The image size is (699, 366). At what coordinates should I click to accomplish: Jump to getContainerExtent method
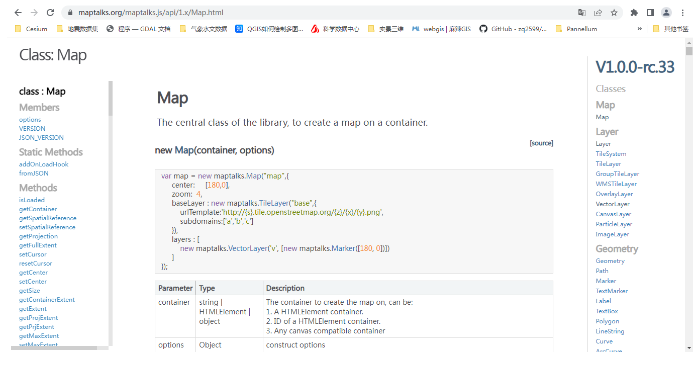click(47, 300)
